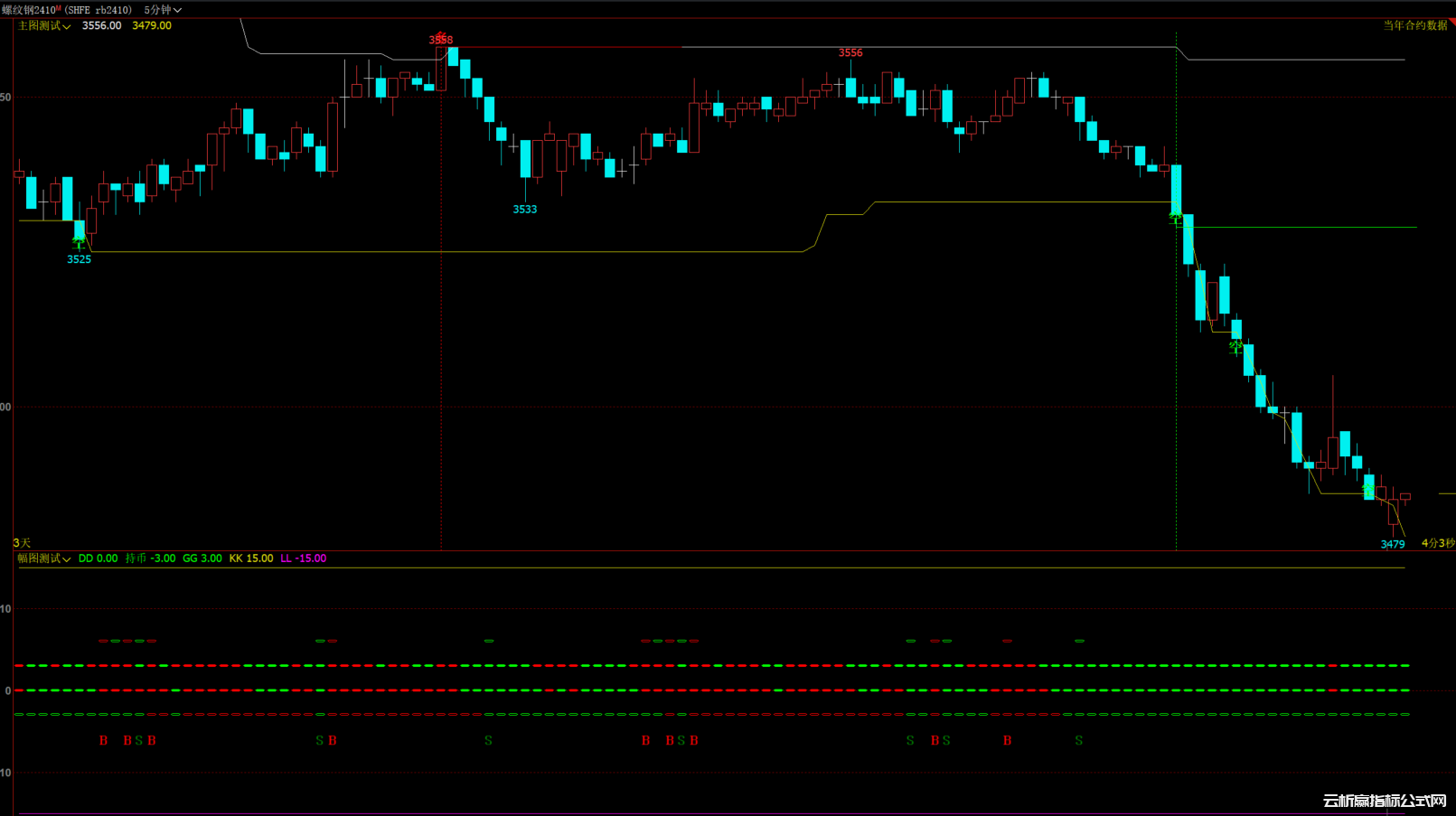The image size is (1456, 816).
Task: Expand the 主图测试 indicator menu
Action: point(44,26)
